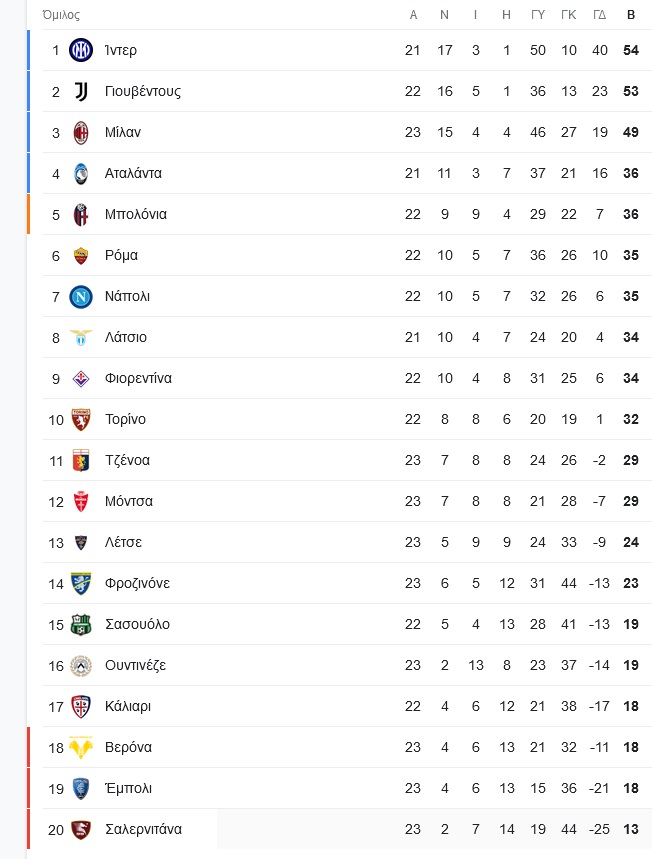Click the Atalanta logo icon

(x=81, y=174)
